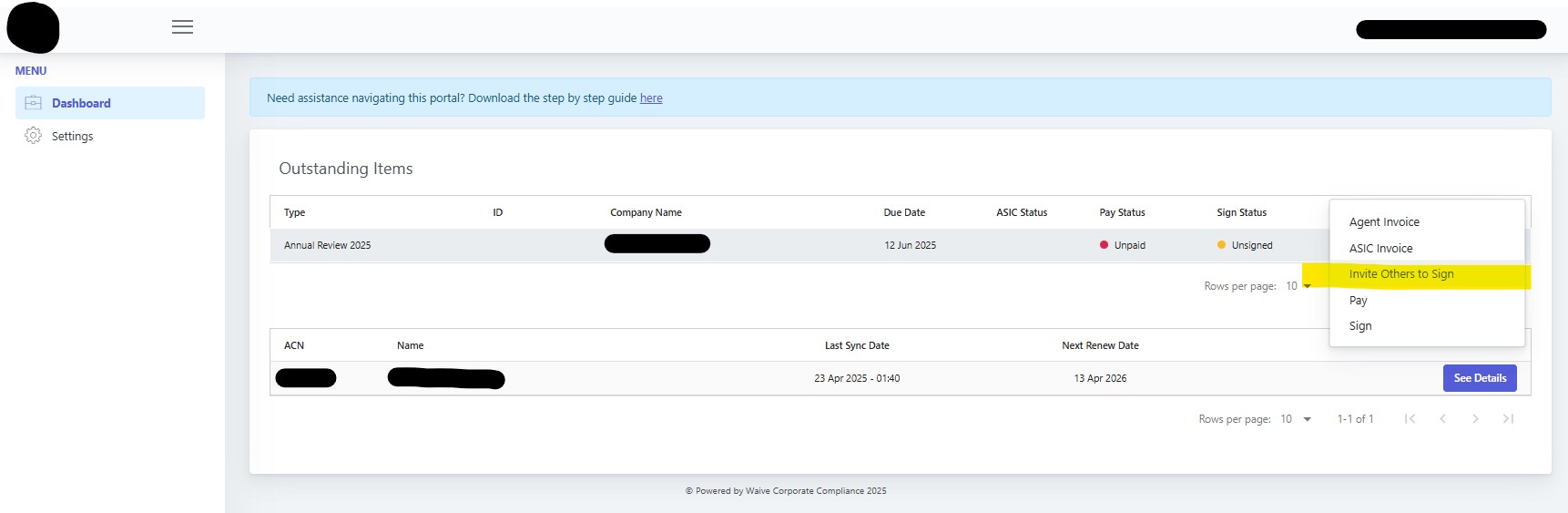Image resolution: width=1568 pixels, height=513 pixels.
Task: Jump to last page arrow icon
Action: (x=1508, y=419)
